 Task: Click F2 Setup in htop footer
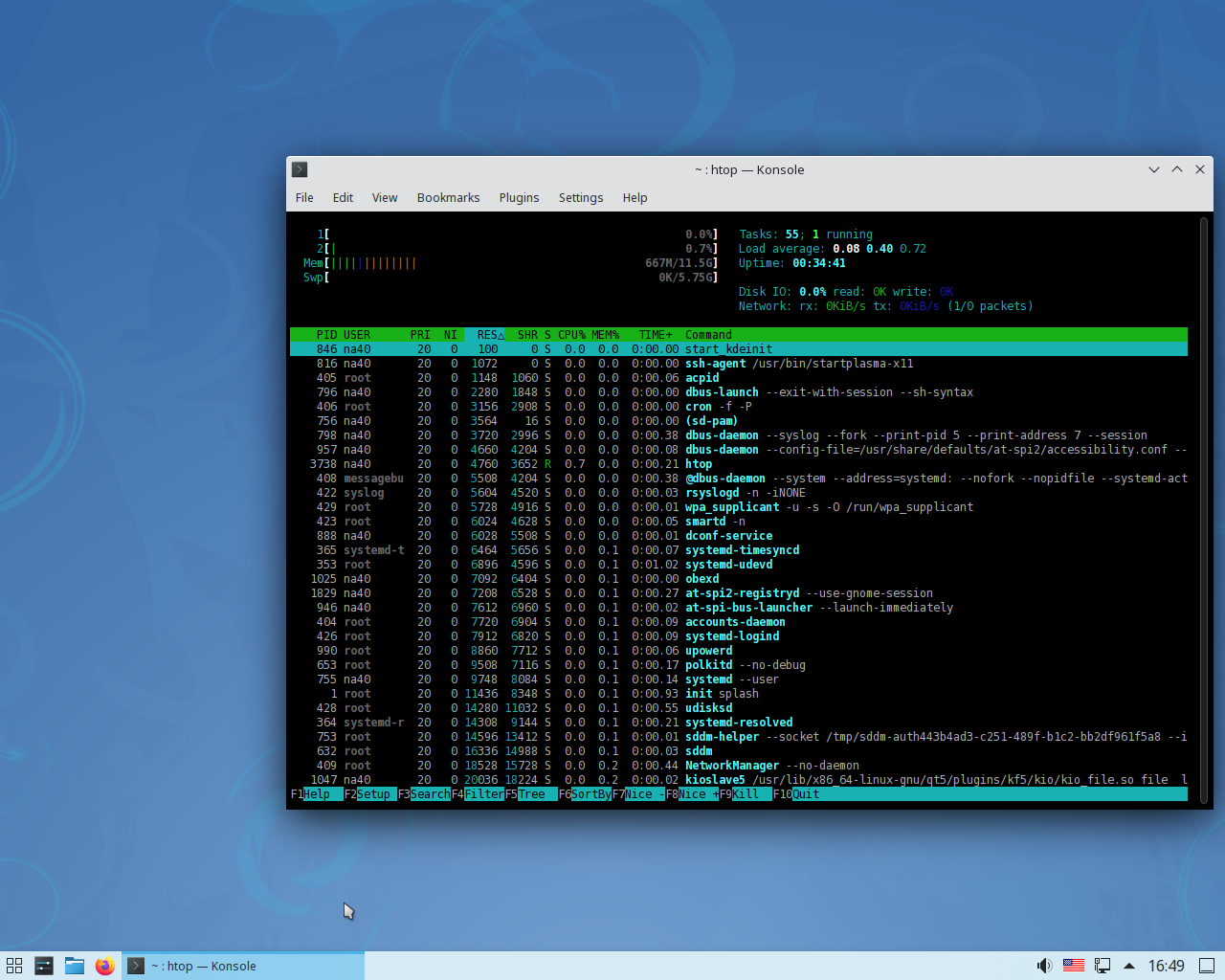[370, 794]
